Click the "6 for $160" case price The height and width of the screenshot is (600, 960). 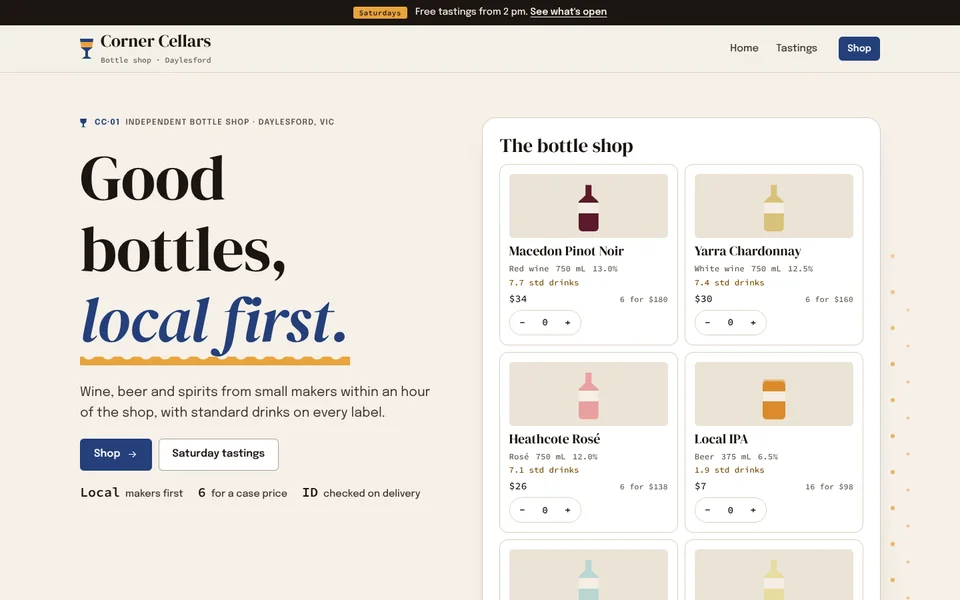829,299
